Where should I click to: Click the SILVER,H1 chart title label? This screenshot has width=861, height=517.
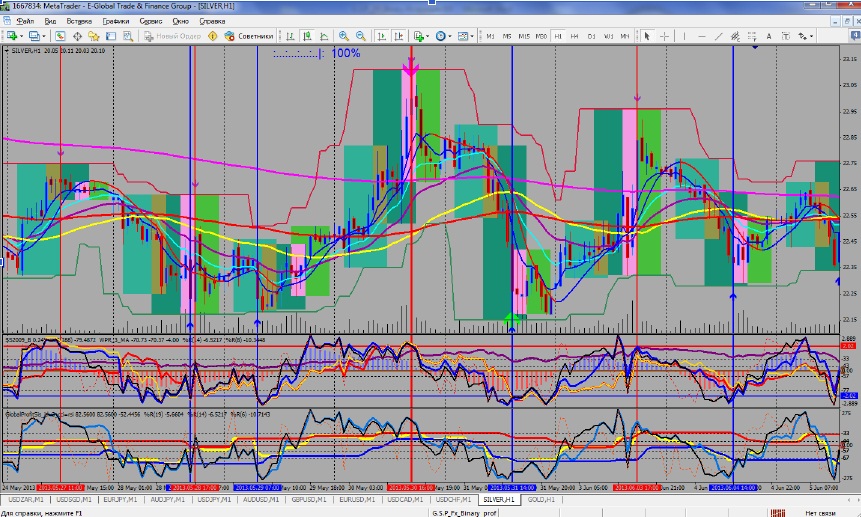(22, 49)
